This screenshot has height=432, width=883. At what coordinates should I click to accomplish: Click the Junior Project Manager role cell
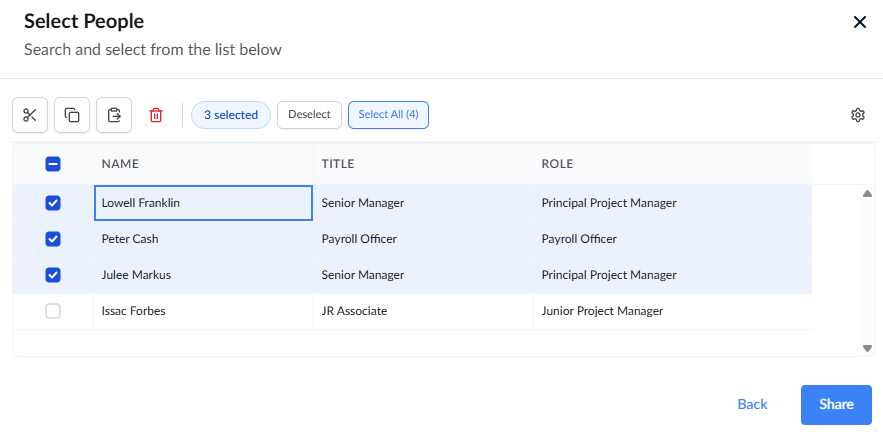point(672,311)
